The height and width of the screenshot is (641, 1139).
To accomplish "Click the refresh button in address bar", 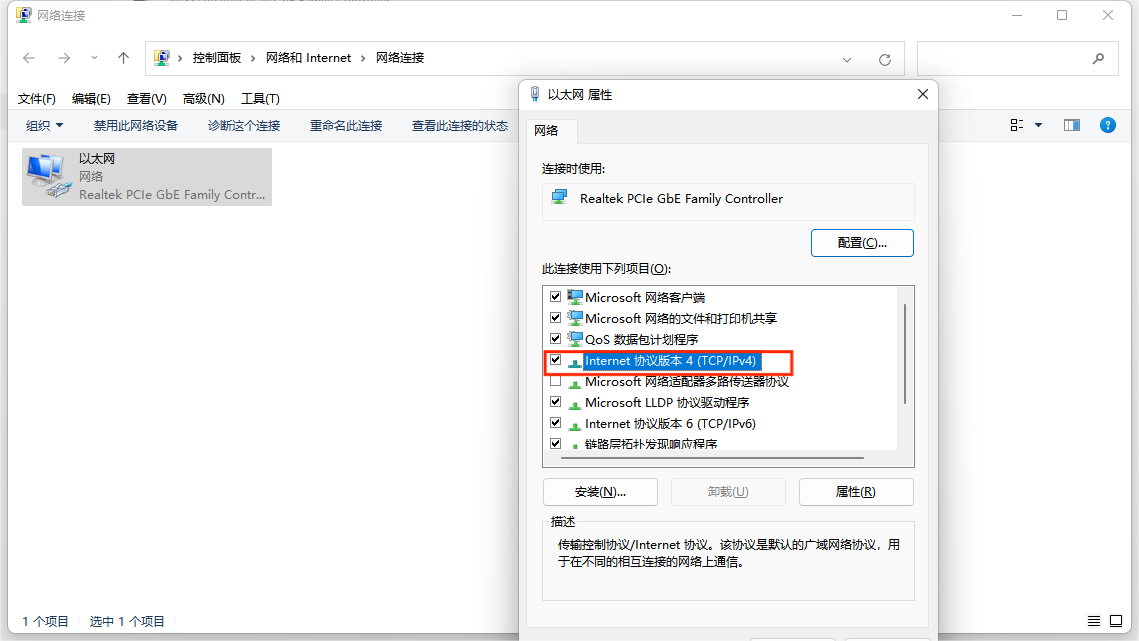I will 884,59.
